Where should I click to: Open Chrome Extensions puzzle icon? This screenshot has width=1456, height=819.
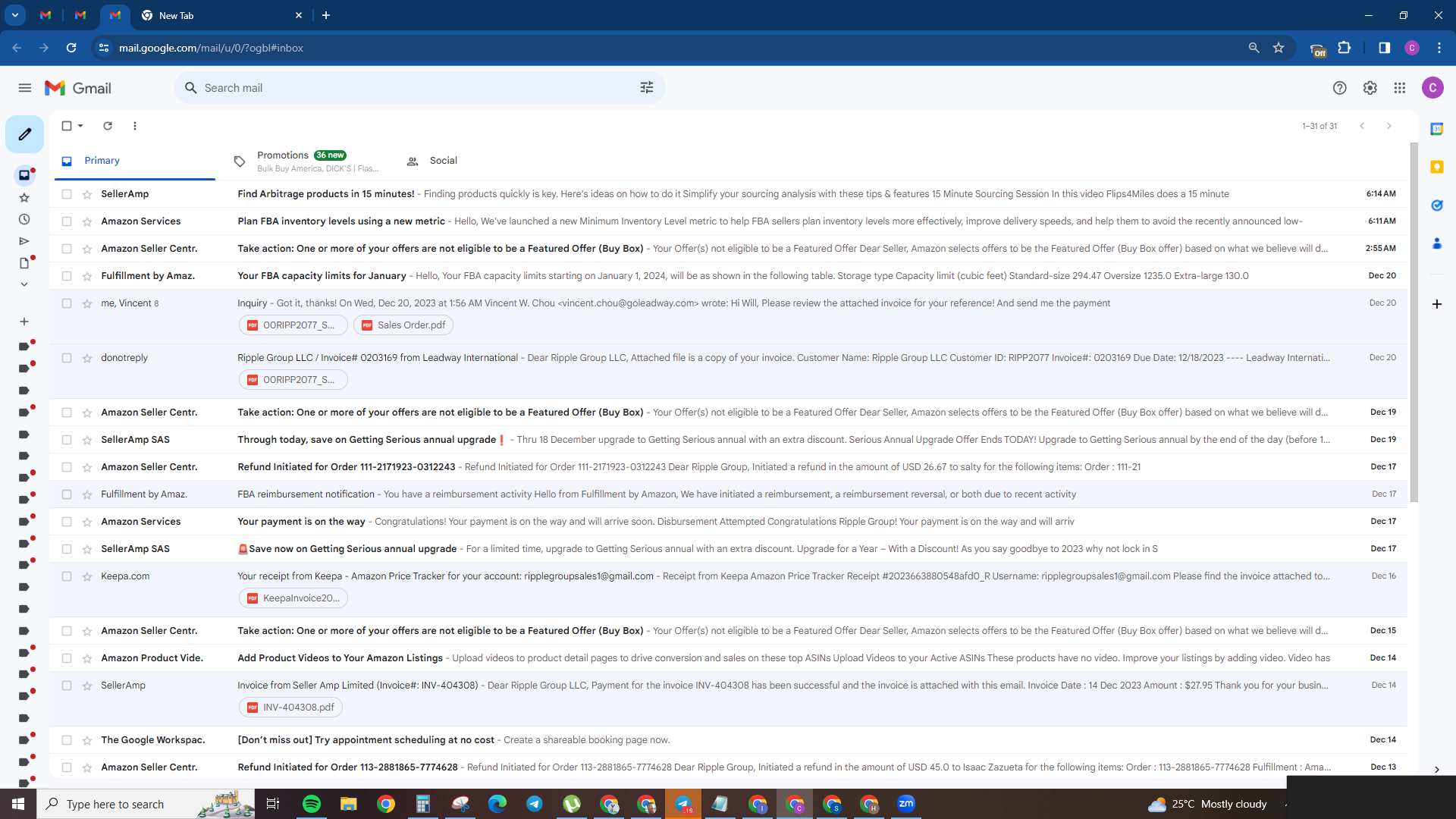click(x=1345, y=48)
